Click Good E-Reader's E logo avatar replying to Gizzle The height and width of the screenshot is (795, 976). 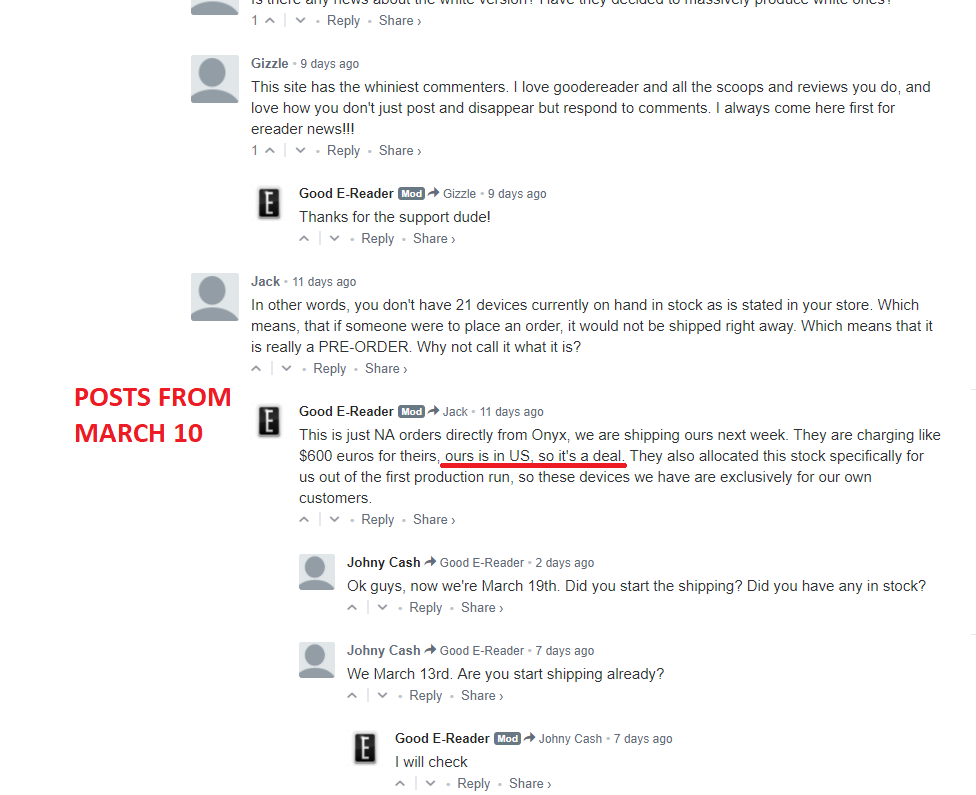(x=269, y=203)
